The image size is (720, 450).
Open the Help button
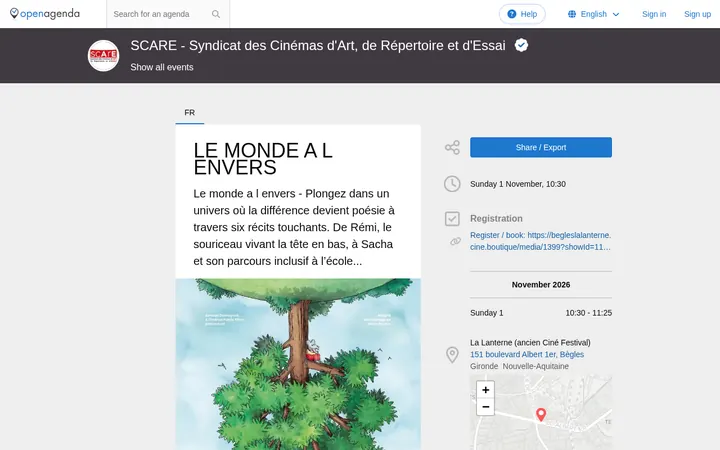click(x=522, y=14)
